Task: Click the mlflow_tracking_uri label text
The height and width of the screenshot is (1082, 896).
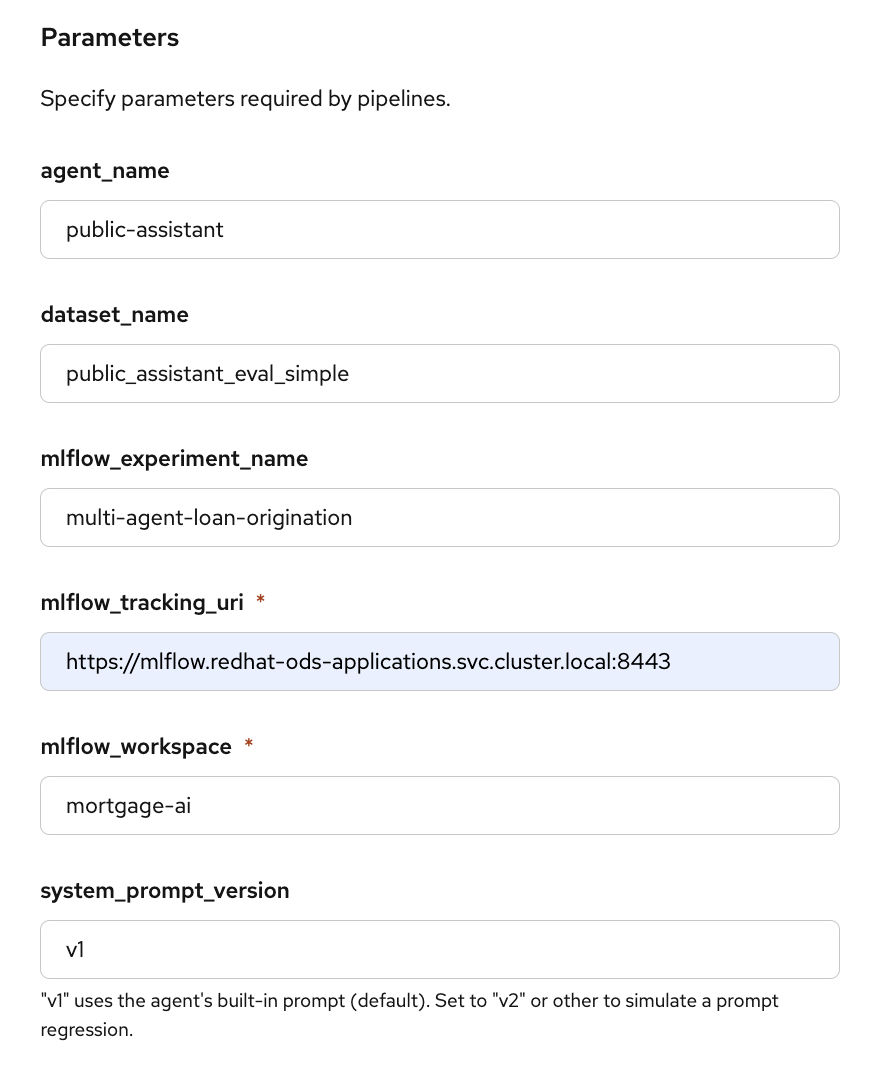Action: point(142,603)
